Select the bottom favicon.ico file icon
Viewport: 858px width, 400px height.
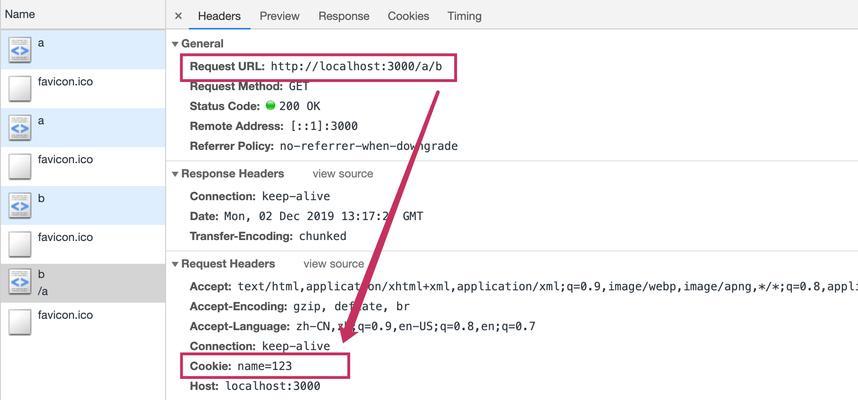(20, 322)
